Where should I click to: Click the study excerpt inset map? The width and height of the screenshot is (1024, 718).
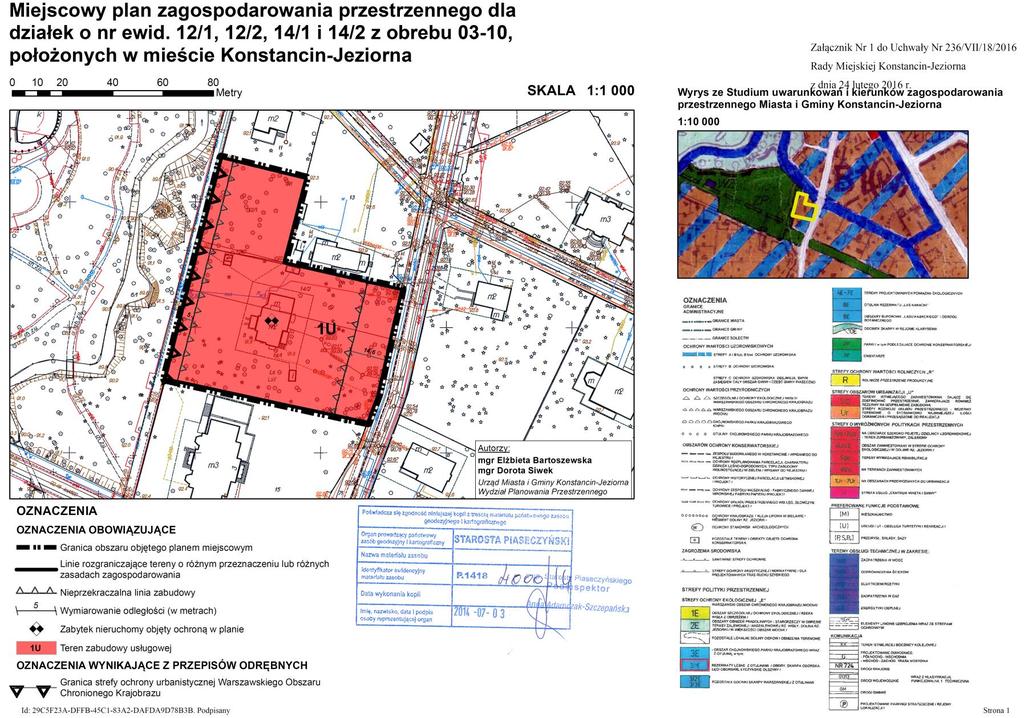823,204
